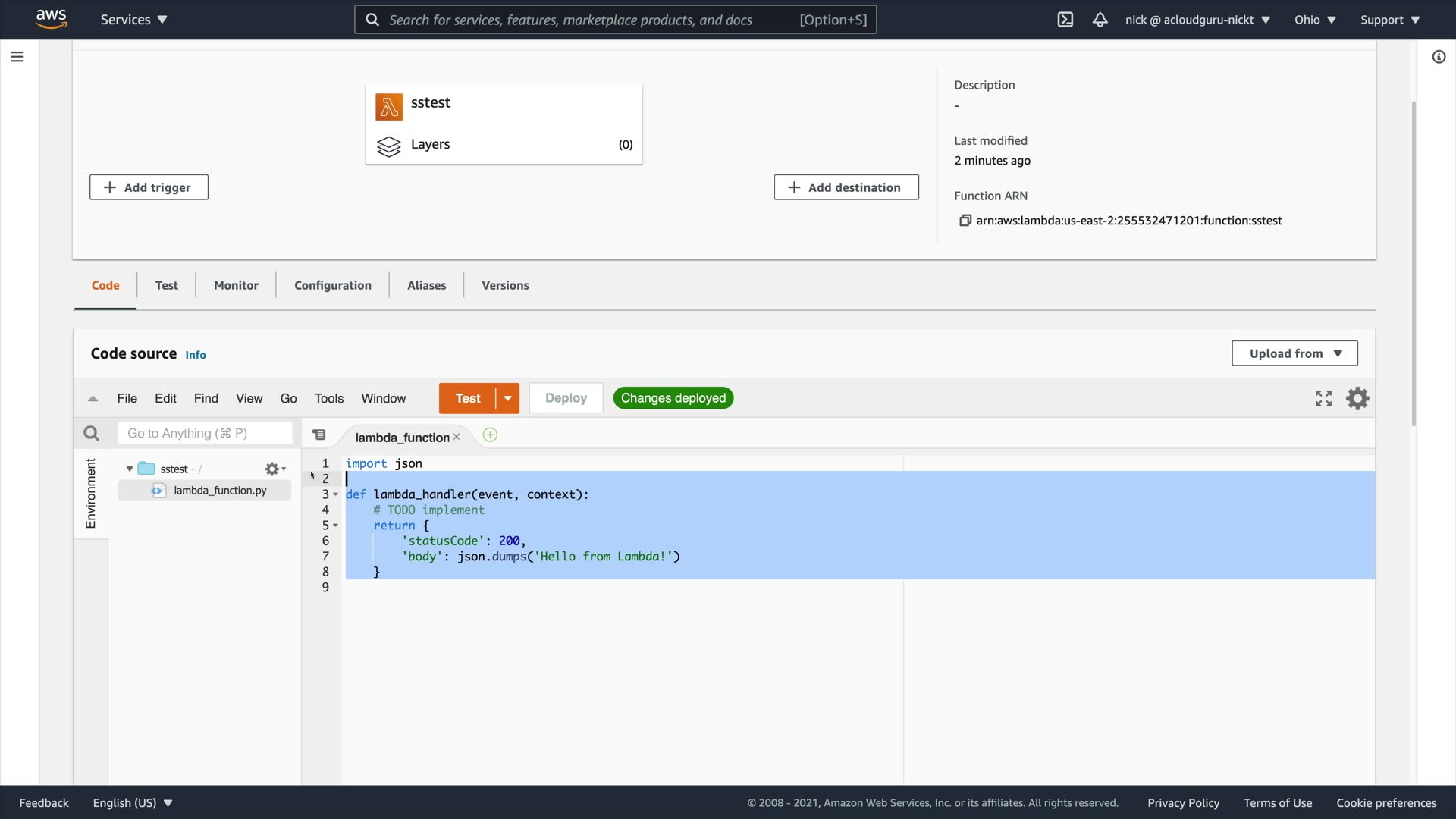Image resolution: width=1456 pixels, height=819 pixels.
Task: Open the info panel icon at right
Action: [1439, 57]
